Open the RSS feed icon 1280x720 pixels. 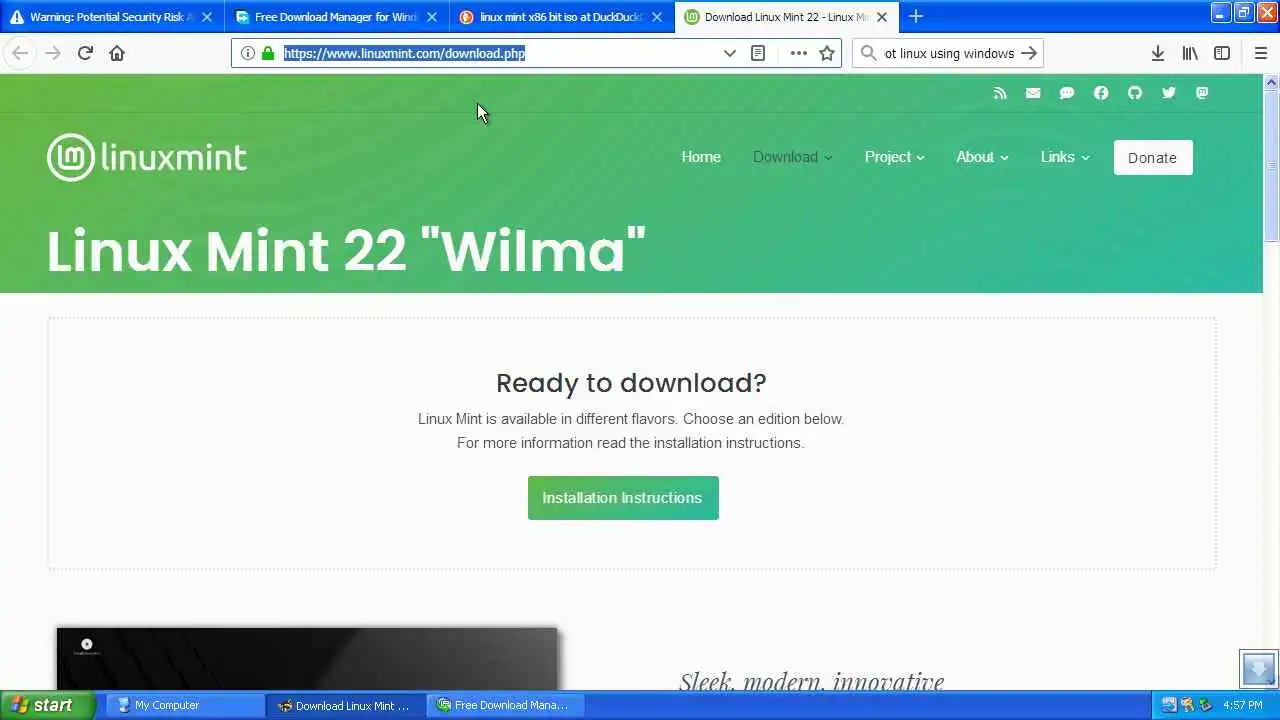tap(1000, 93)
